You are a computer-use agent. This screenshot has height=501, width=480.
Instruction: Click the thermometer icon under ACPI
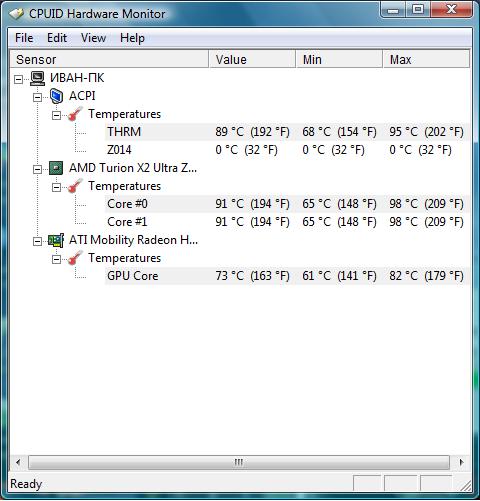(75, 114)
